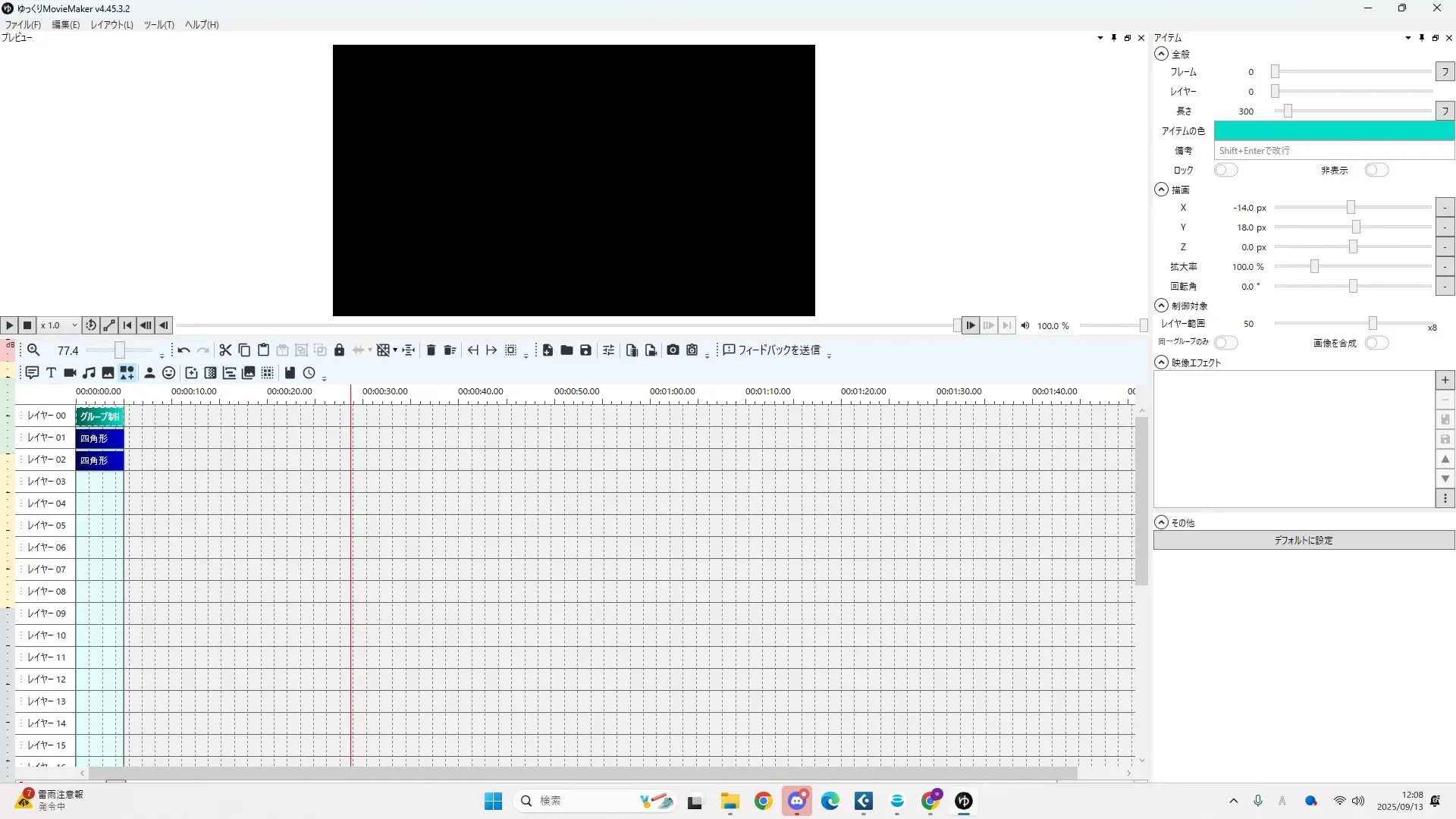1456x819 pixels.
Task: Click the cut scissors icon
Action: [x=225, y=350]
